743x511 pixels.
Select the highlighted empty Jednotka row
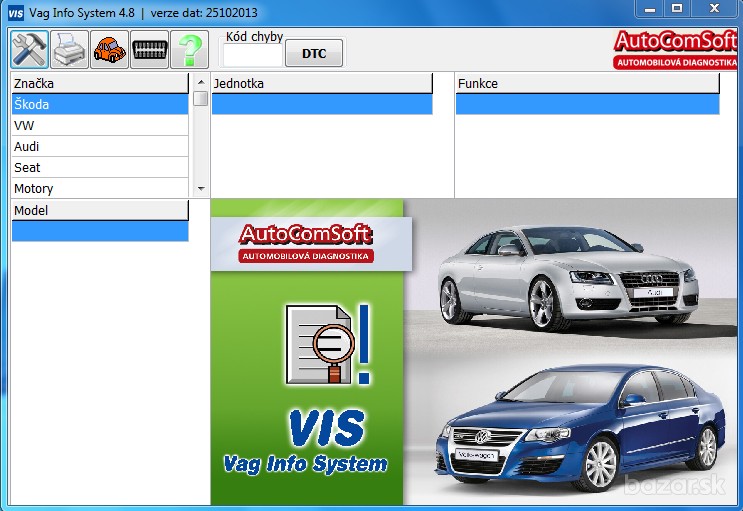click(x=322, y=104)
